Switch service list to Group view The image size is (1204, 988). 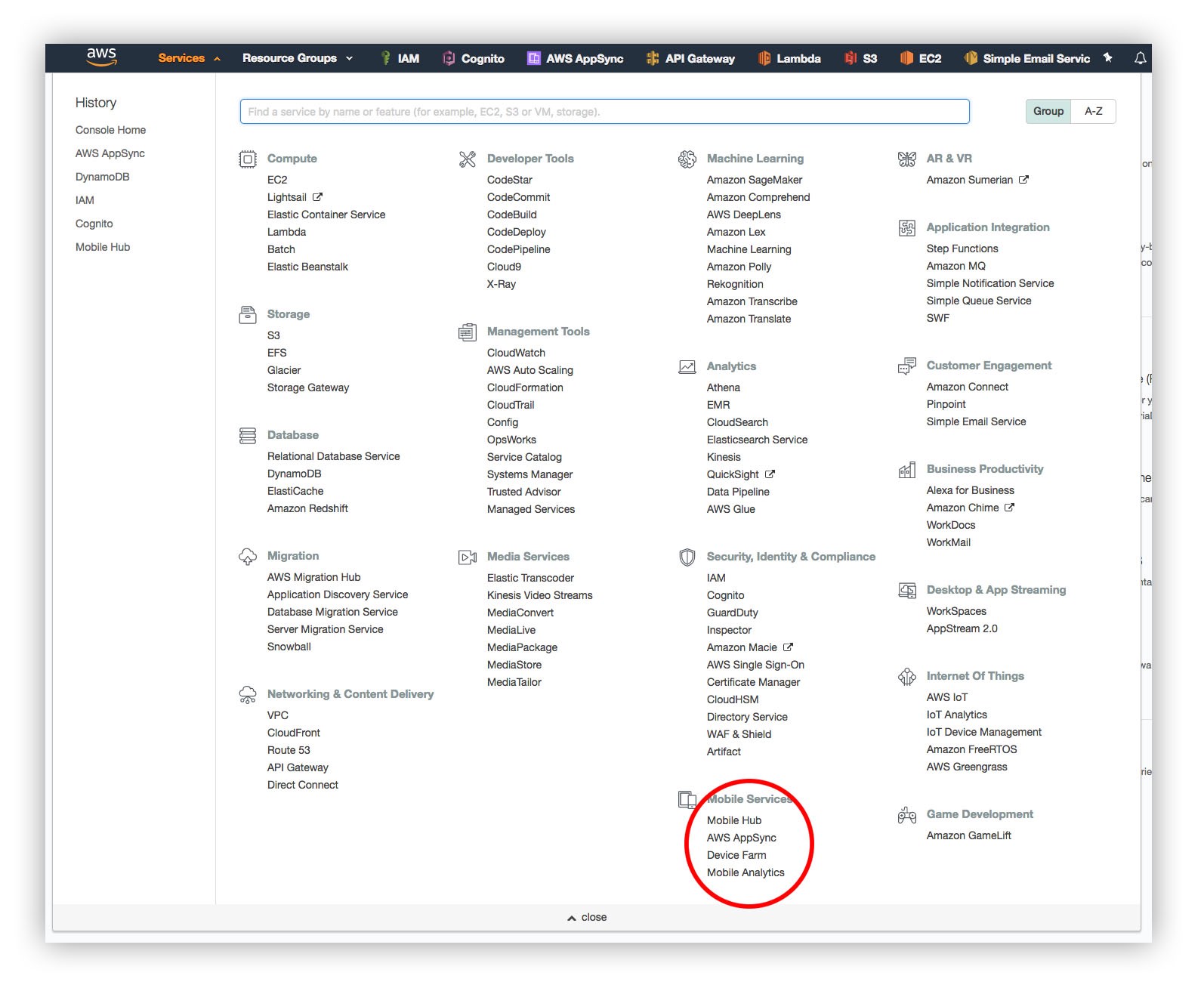[x=1048, y=111]
